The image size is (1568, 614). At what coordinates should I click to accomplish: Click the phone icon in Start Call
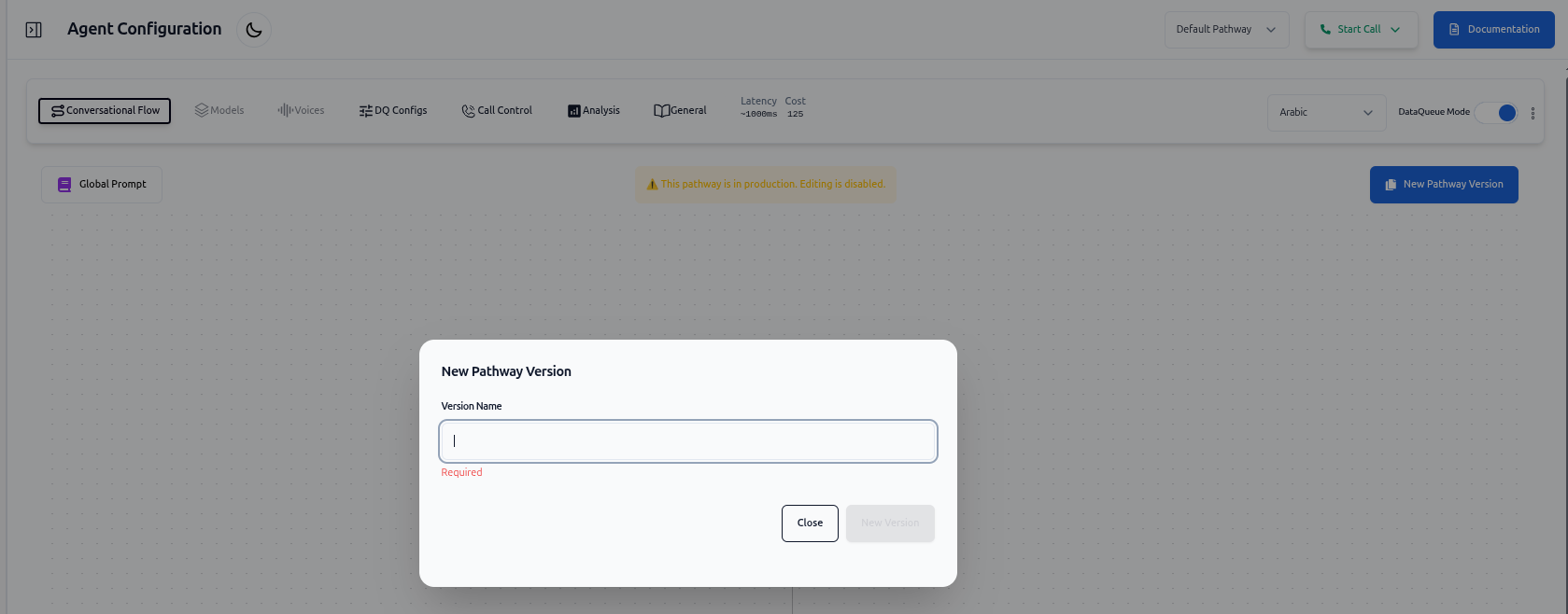coord(1325,30)
